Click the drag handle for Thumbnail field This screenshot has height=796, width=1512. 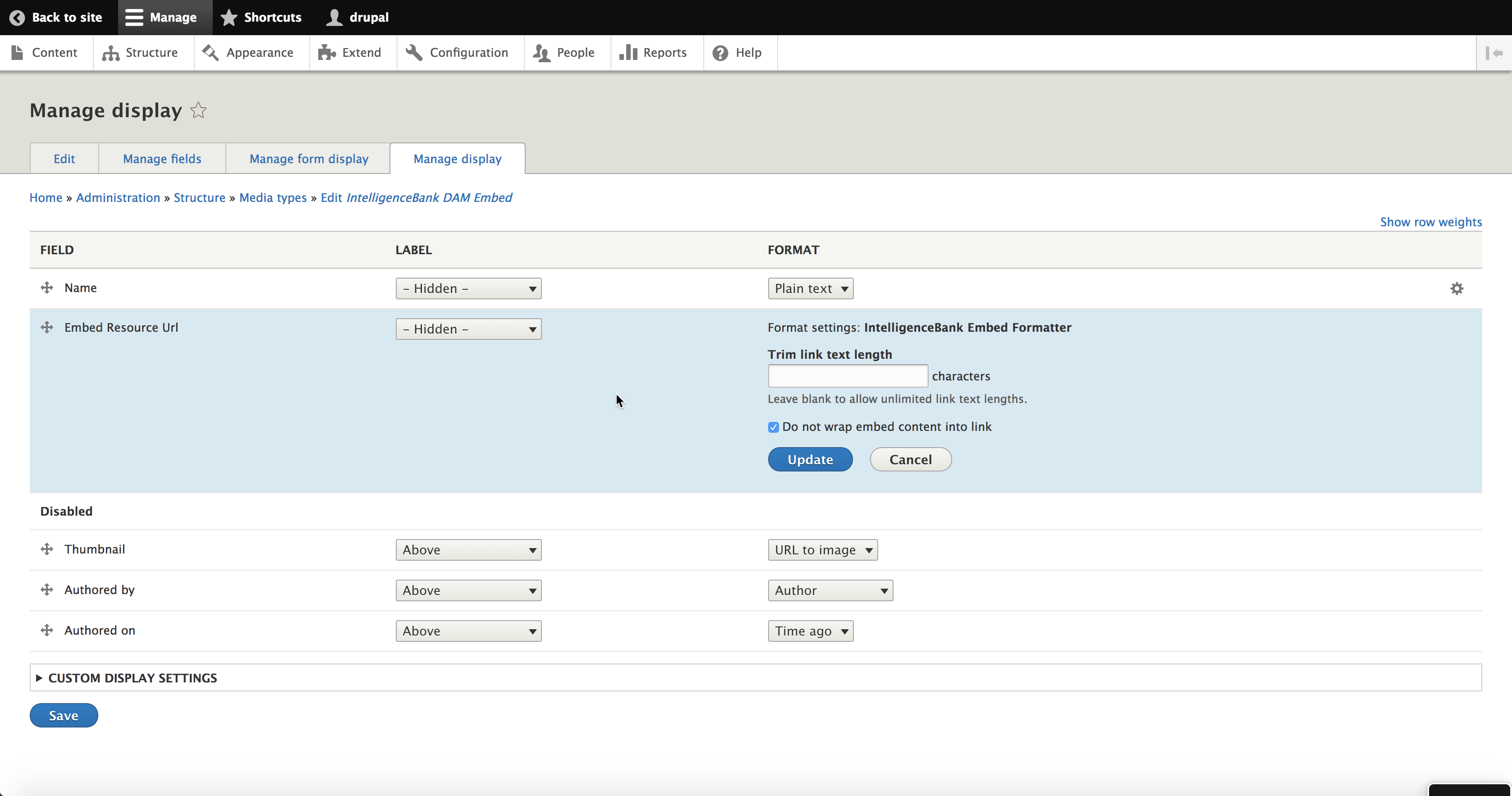(47, 549)
